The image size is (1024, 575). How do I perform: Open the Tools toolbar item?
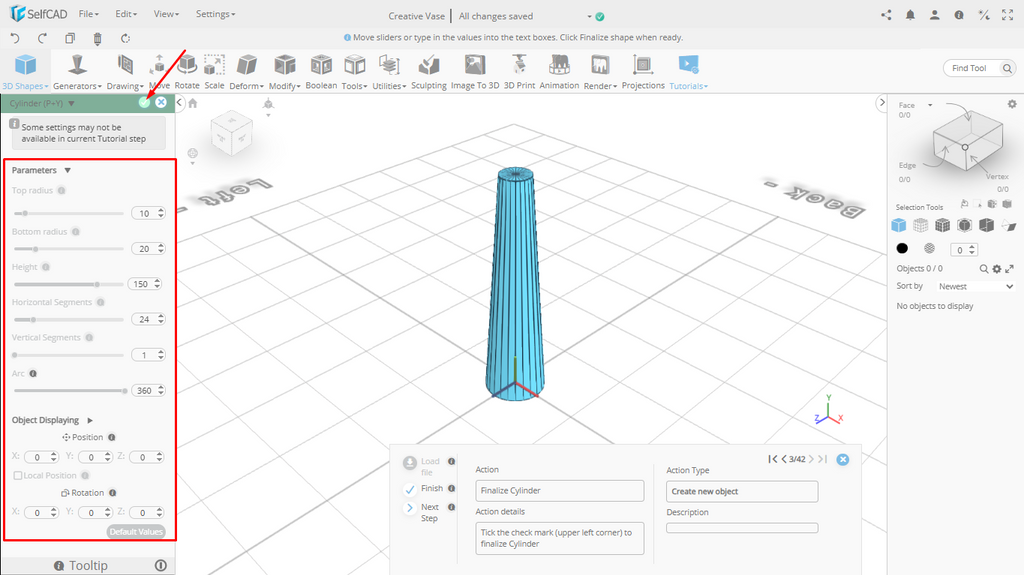coord(355,72)
